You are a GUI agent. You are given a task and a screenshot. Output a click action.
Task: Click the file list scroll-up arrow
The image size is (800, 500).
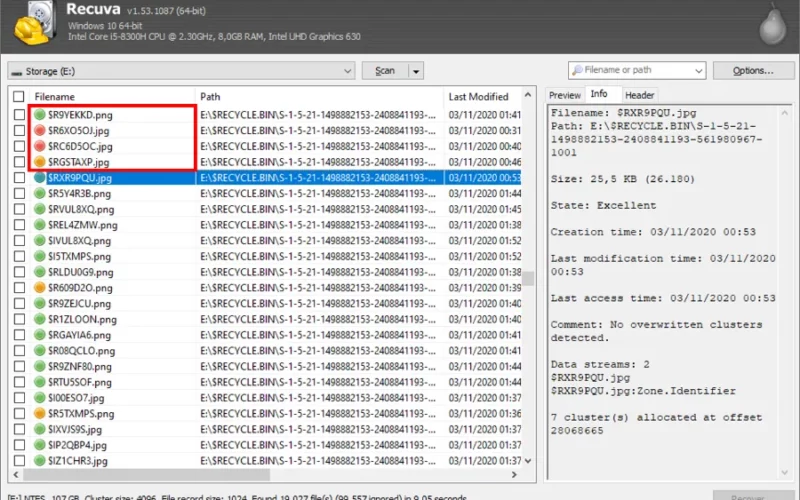pyautogui.click(x=528, y=95)
